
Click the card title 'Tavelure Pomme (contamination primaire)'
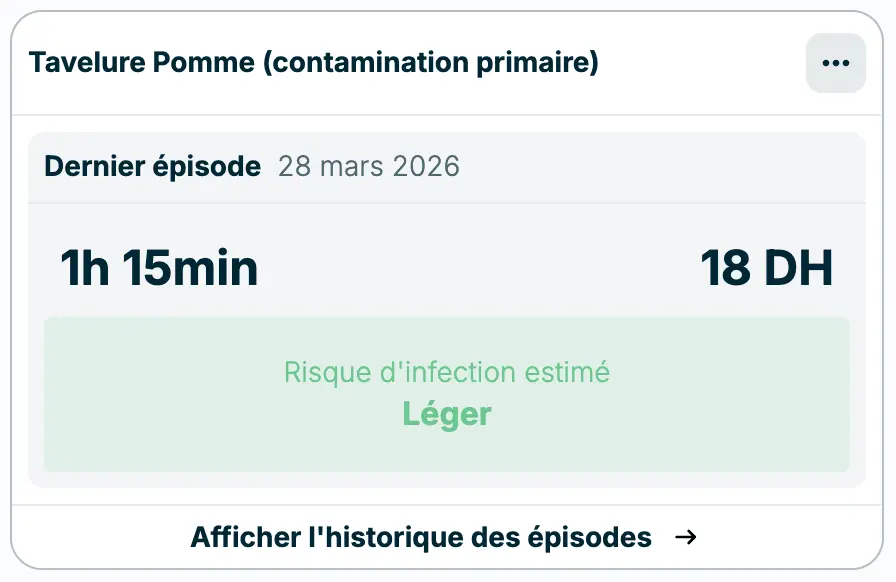(315, 62)
